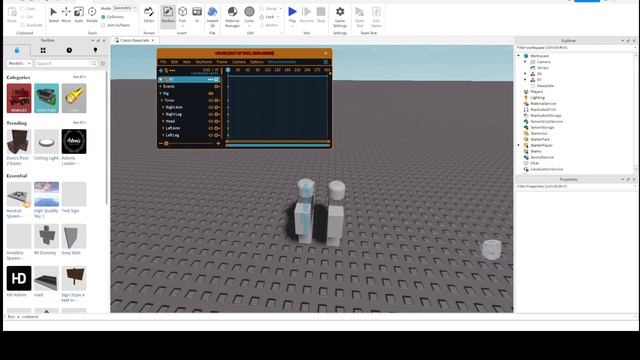Open Toolbox Creations tab
Viewport: 640px width, 360px height.
coord(95,50)
